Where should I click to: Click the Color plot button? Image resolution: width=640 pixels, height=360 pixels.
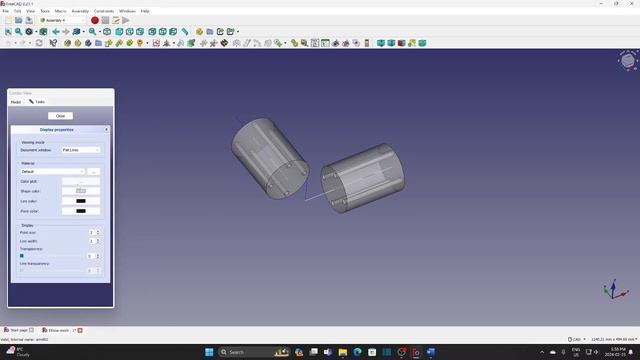pos(81,181)
